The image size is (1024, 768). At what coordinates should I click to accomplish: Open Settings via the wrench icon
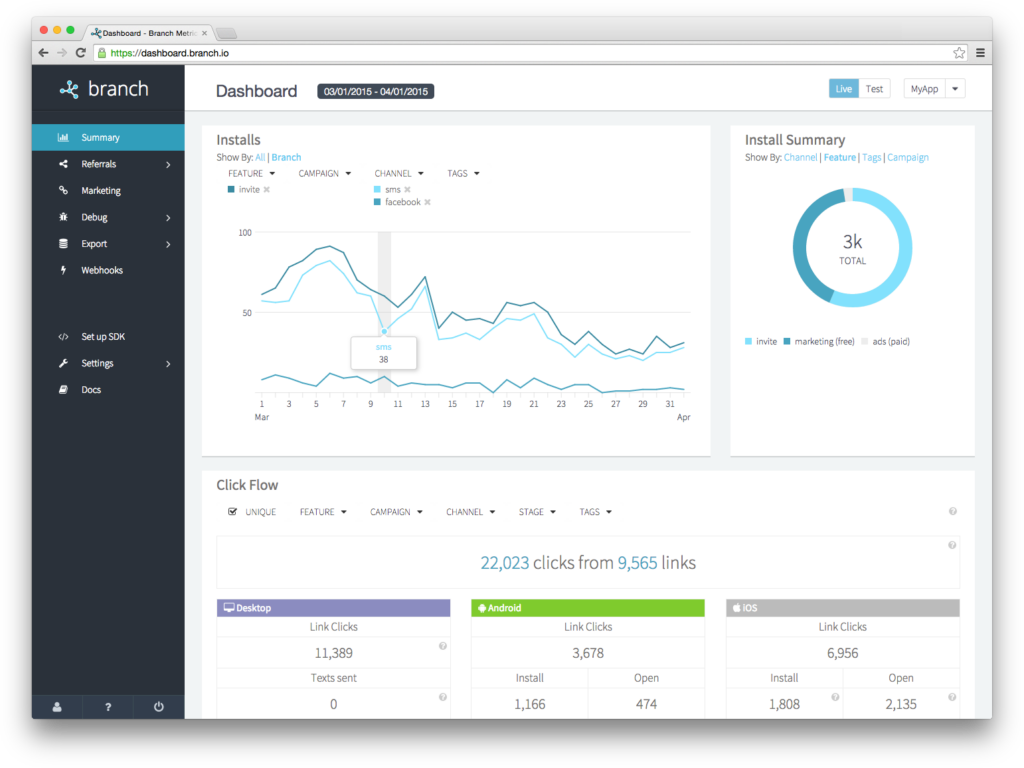coord(62,363)
